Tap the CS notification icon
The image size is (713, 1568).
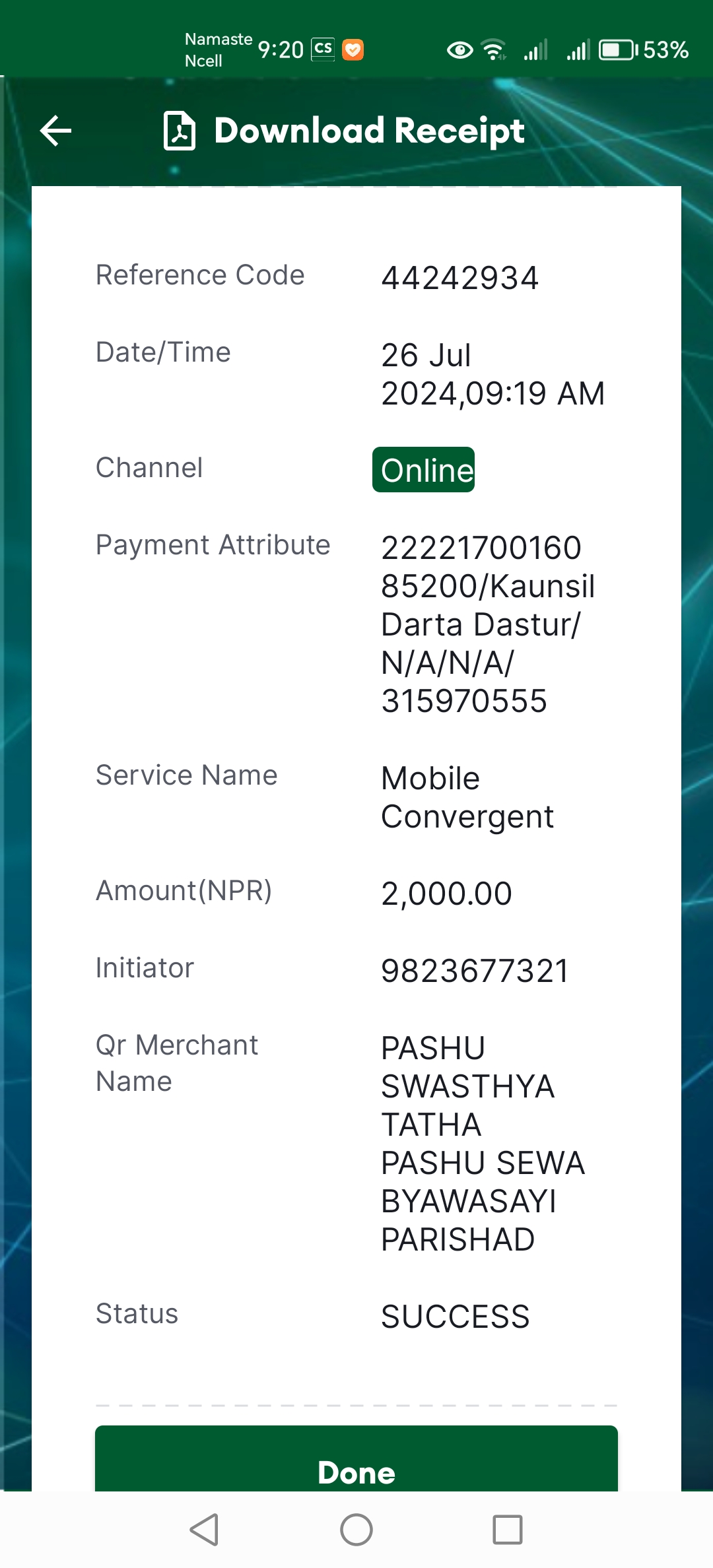click(323, 49)
